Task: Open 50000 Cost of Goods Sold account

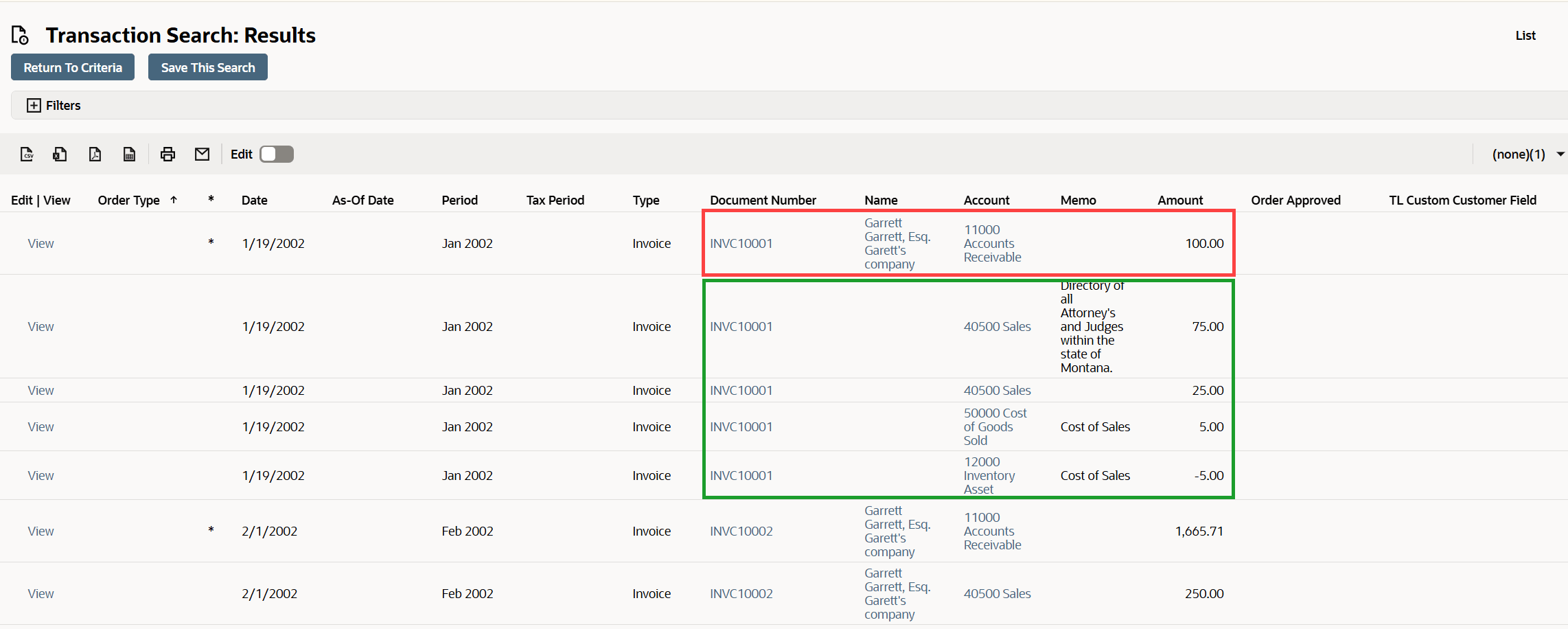Action: pyautogui.click(x=995, y=427)
